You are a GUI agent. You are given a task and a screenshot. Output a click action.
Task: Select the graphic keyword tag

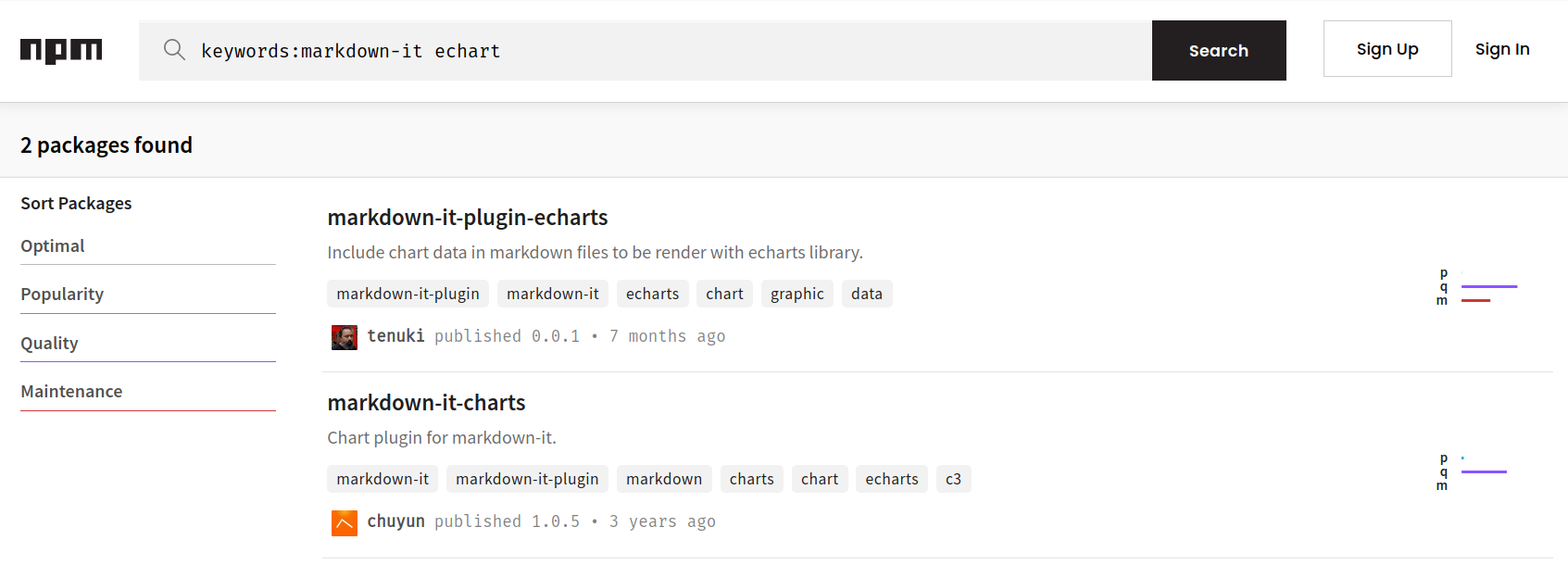(x=797, y=295)
